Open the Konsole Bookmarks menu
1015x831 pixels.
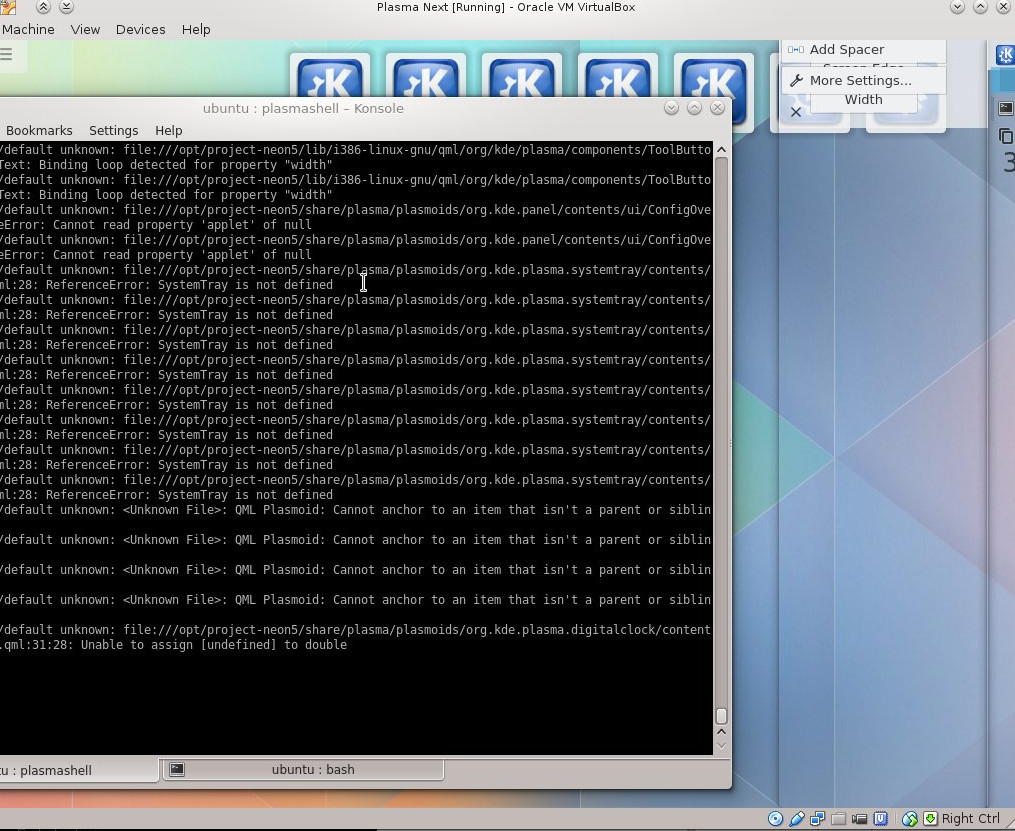point(39,131)
